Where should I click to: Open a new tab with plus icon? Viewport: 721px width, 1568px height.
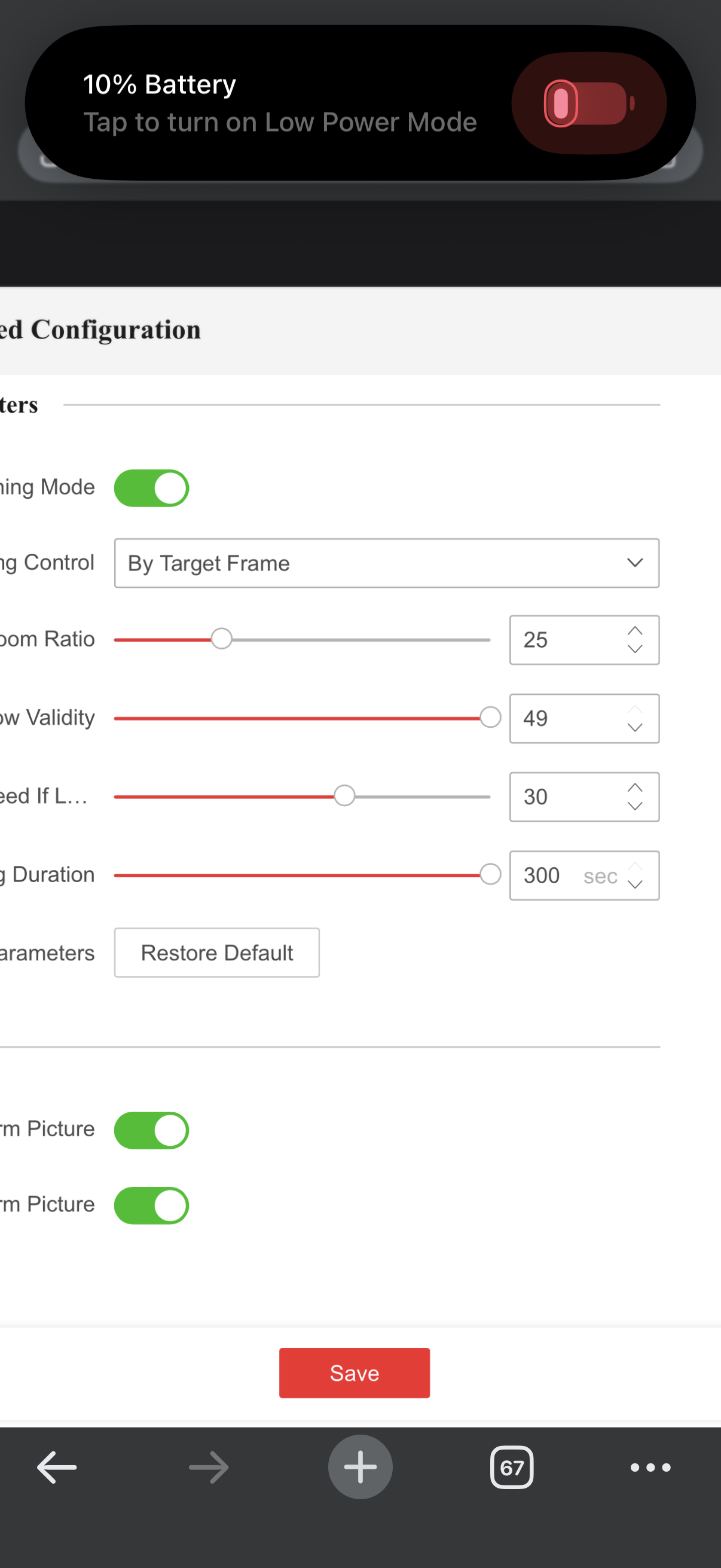click(x=360, y=1467)
